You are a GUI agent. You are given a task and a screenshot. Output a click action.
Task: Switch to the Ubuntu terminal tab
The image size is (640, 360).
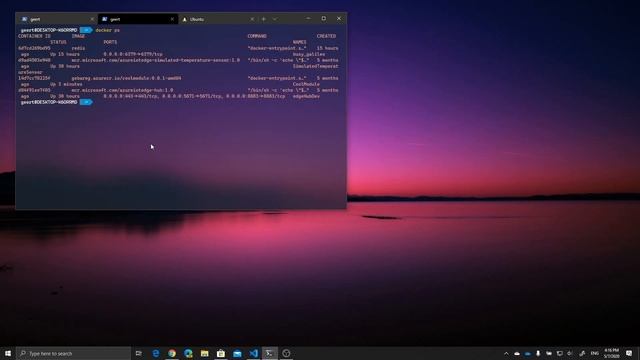218,19
